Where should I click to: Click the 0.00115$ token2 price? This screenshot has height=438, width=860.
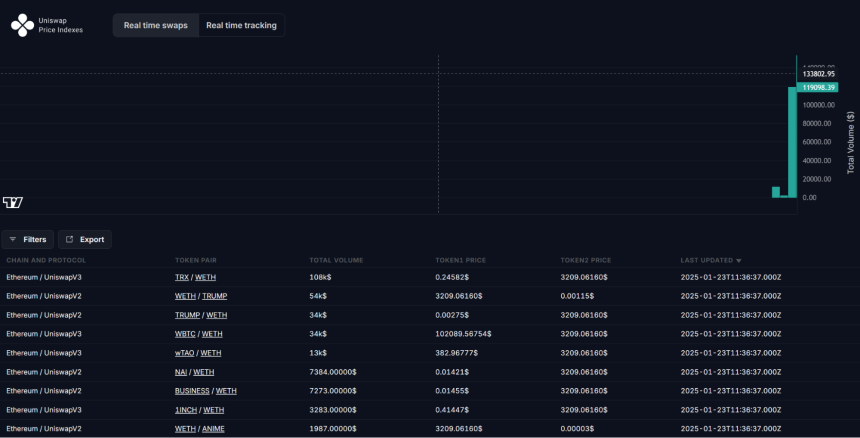(x=577, y=296)
